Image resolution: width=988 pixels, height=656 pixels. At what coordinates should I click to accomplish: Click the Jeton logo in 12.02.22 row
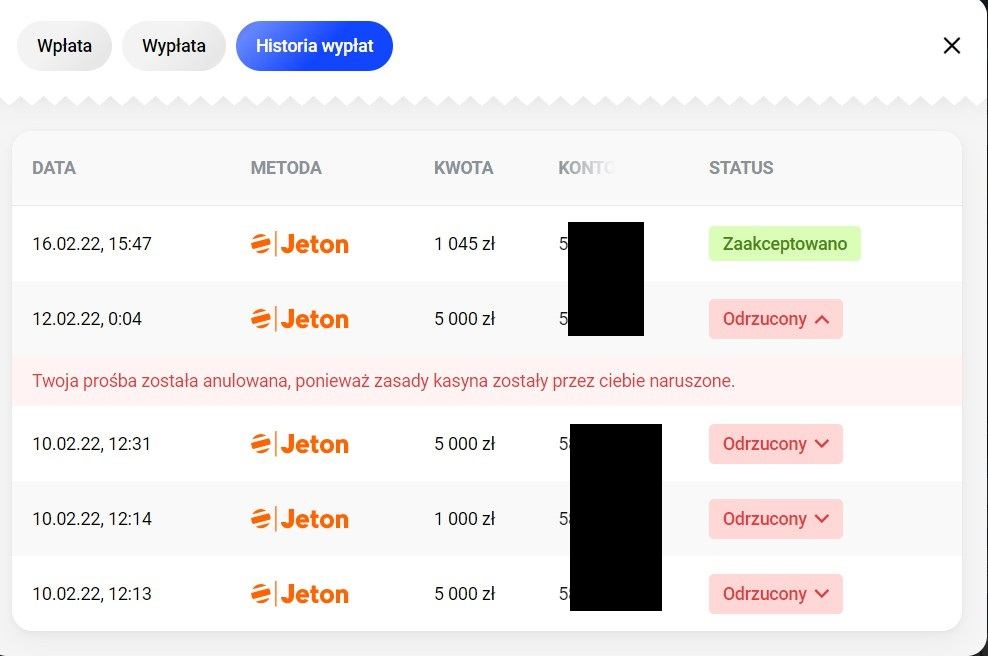pyautogui.click(x=299, y=319)
